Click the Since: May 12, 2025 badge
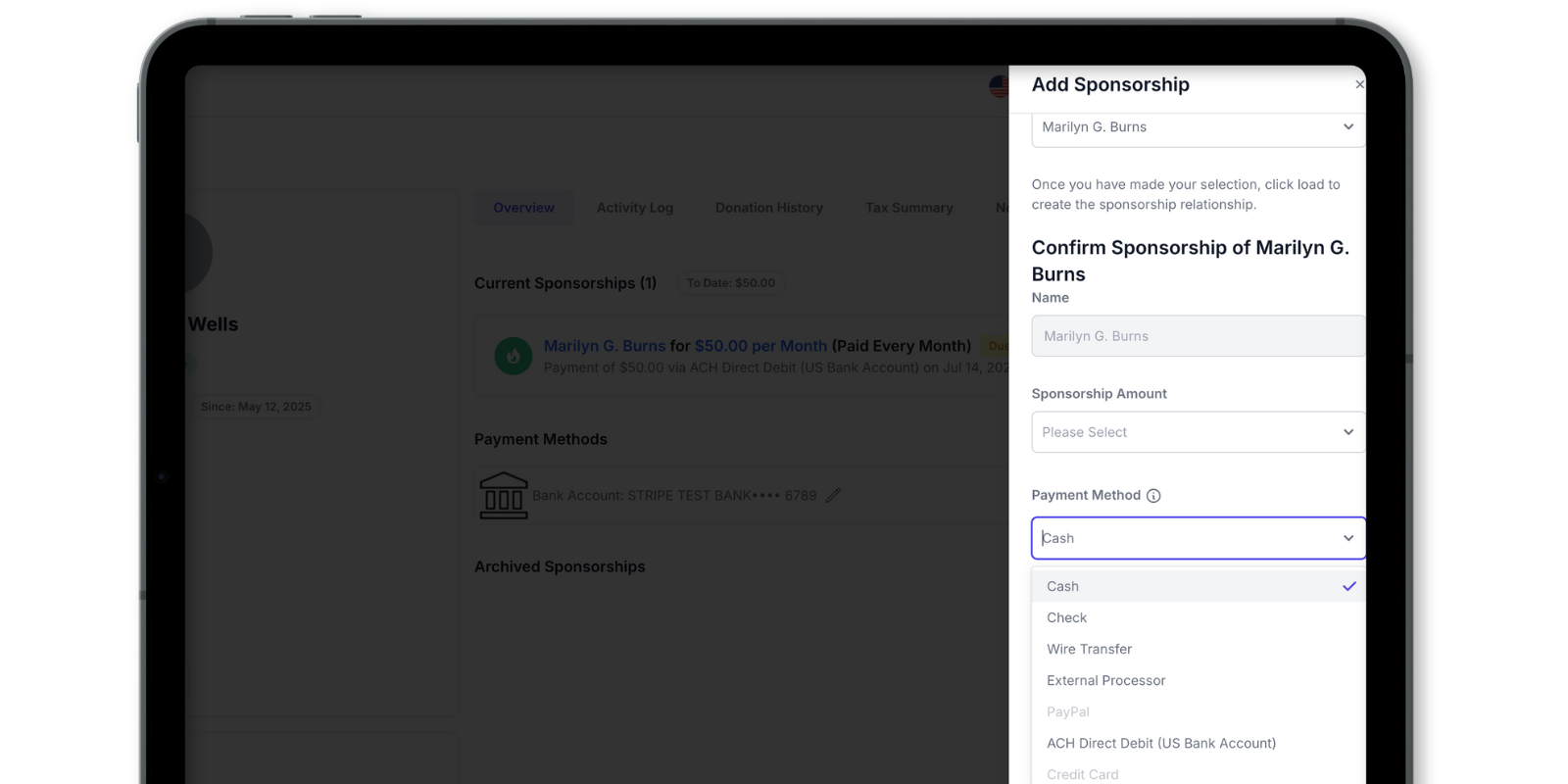 [x=256, y=407]
